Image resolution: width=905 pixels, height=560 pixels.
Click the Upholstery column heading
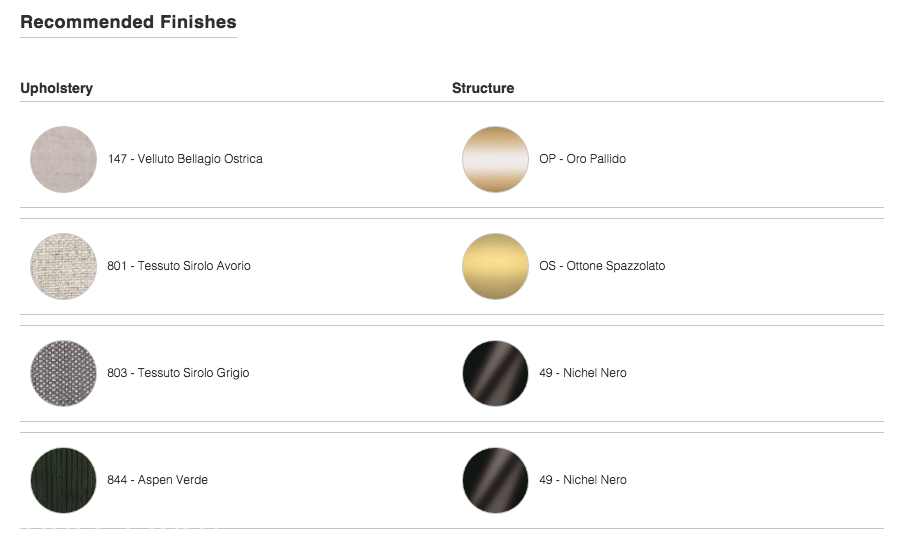click(57, 88)
